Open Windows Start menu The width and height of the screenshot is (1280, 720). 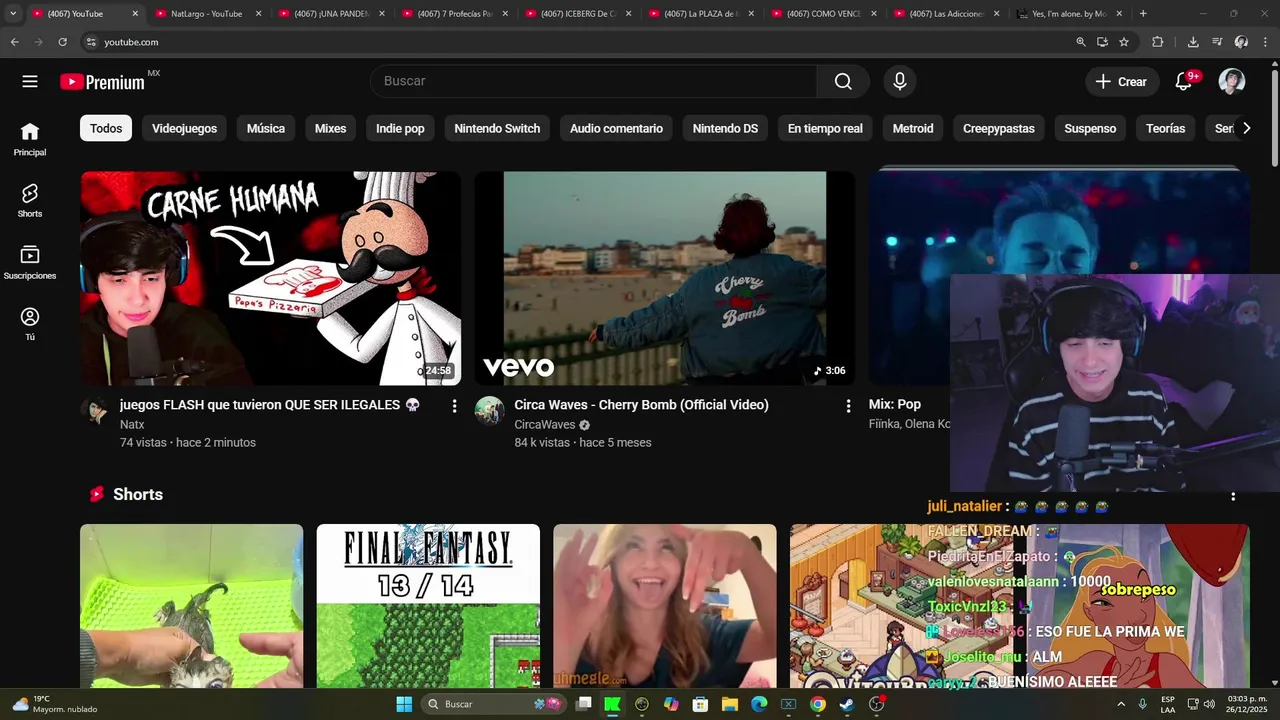[x=404, y=704]
